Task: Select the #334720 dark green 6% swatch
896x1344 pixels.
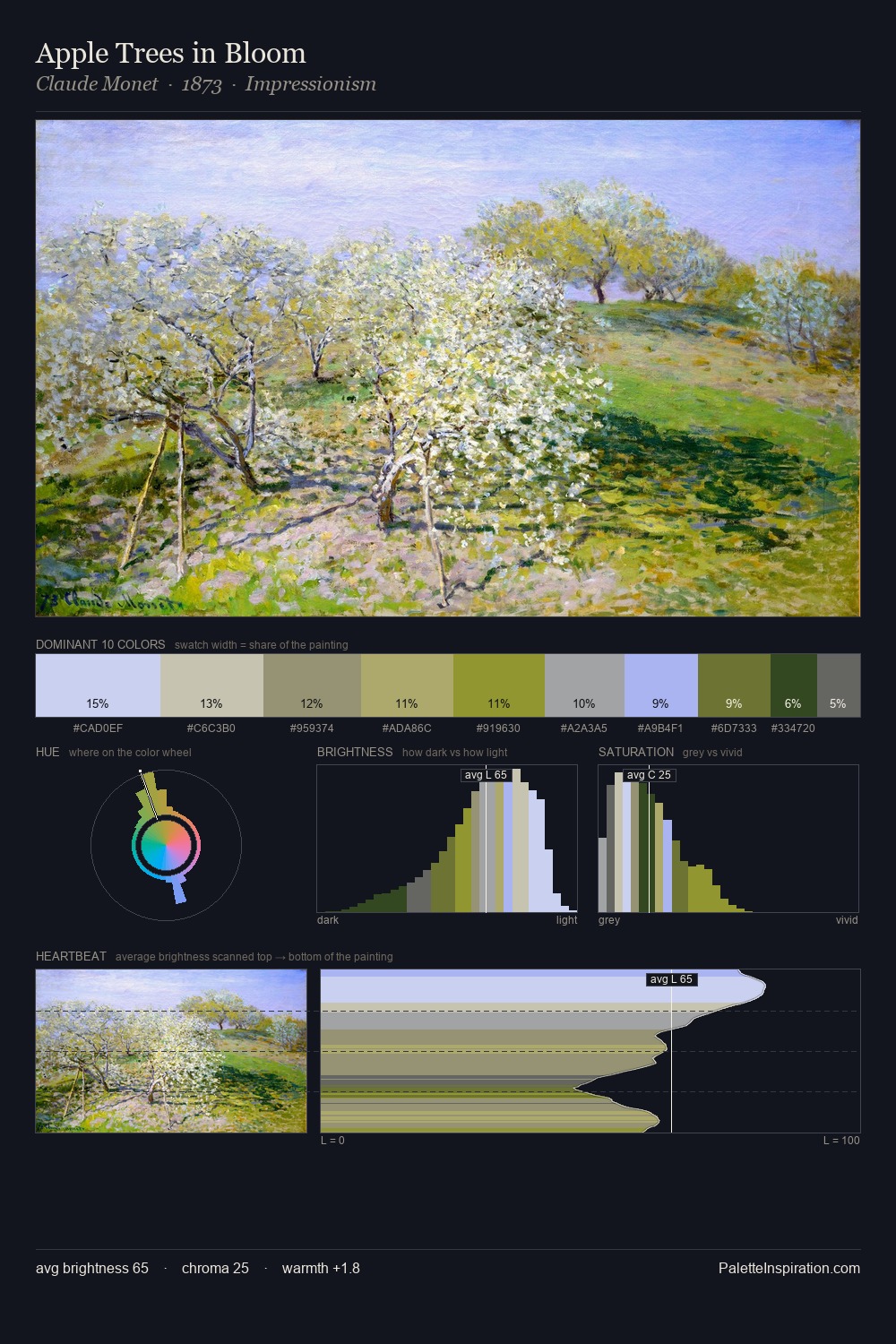Action: tap(794, 685)
